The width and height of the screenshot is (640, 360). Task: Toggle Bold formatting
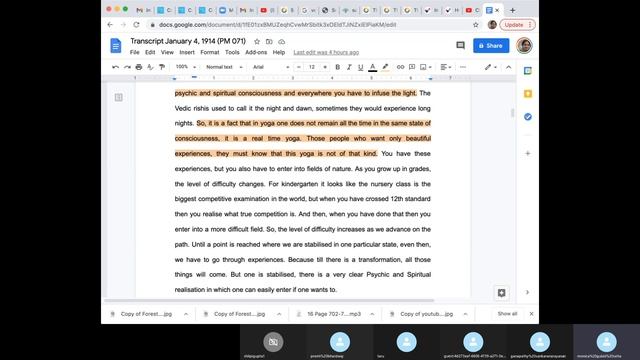click(x=338, y=67)
